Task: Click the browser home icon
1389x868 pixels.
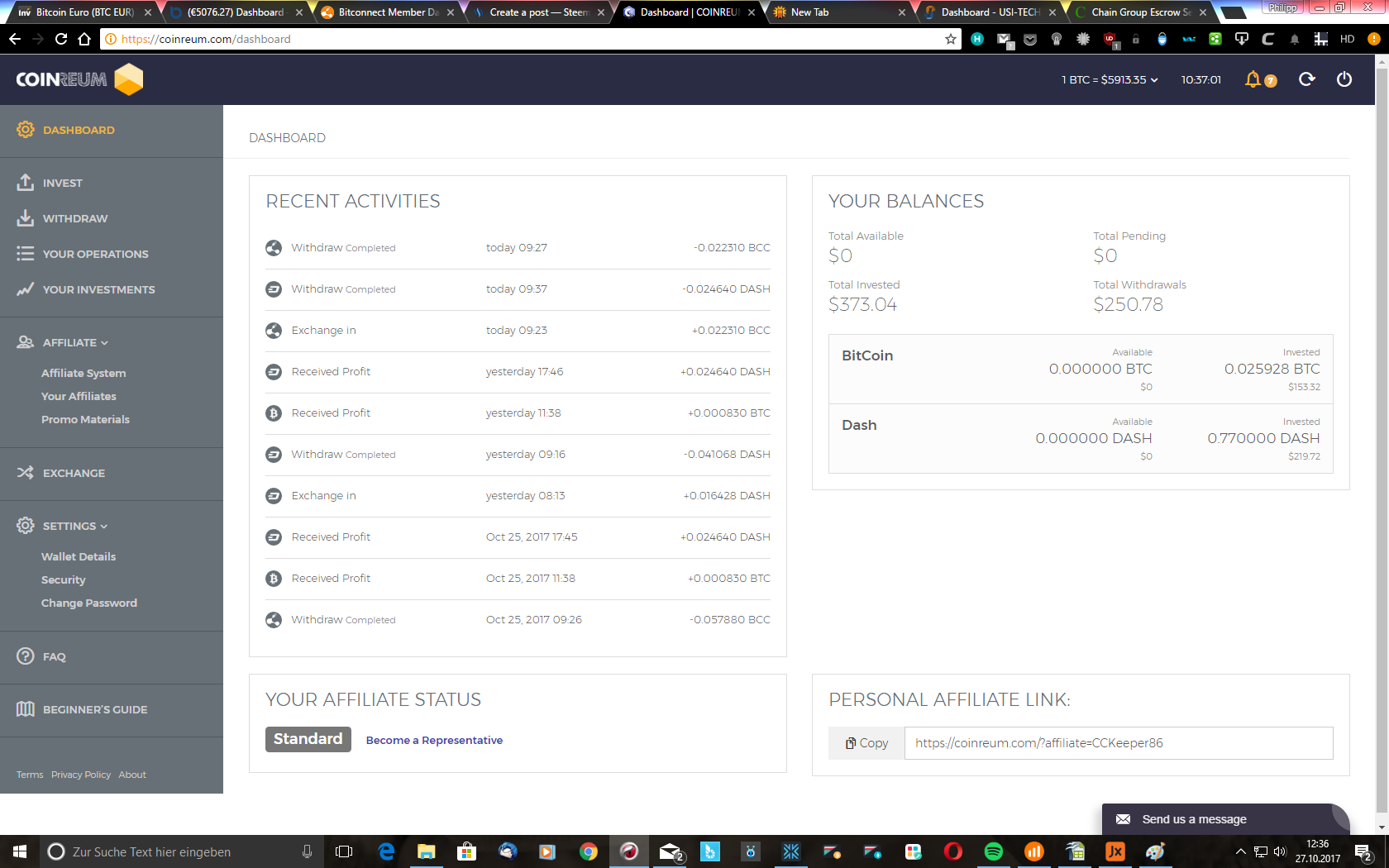Action: 84,39
